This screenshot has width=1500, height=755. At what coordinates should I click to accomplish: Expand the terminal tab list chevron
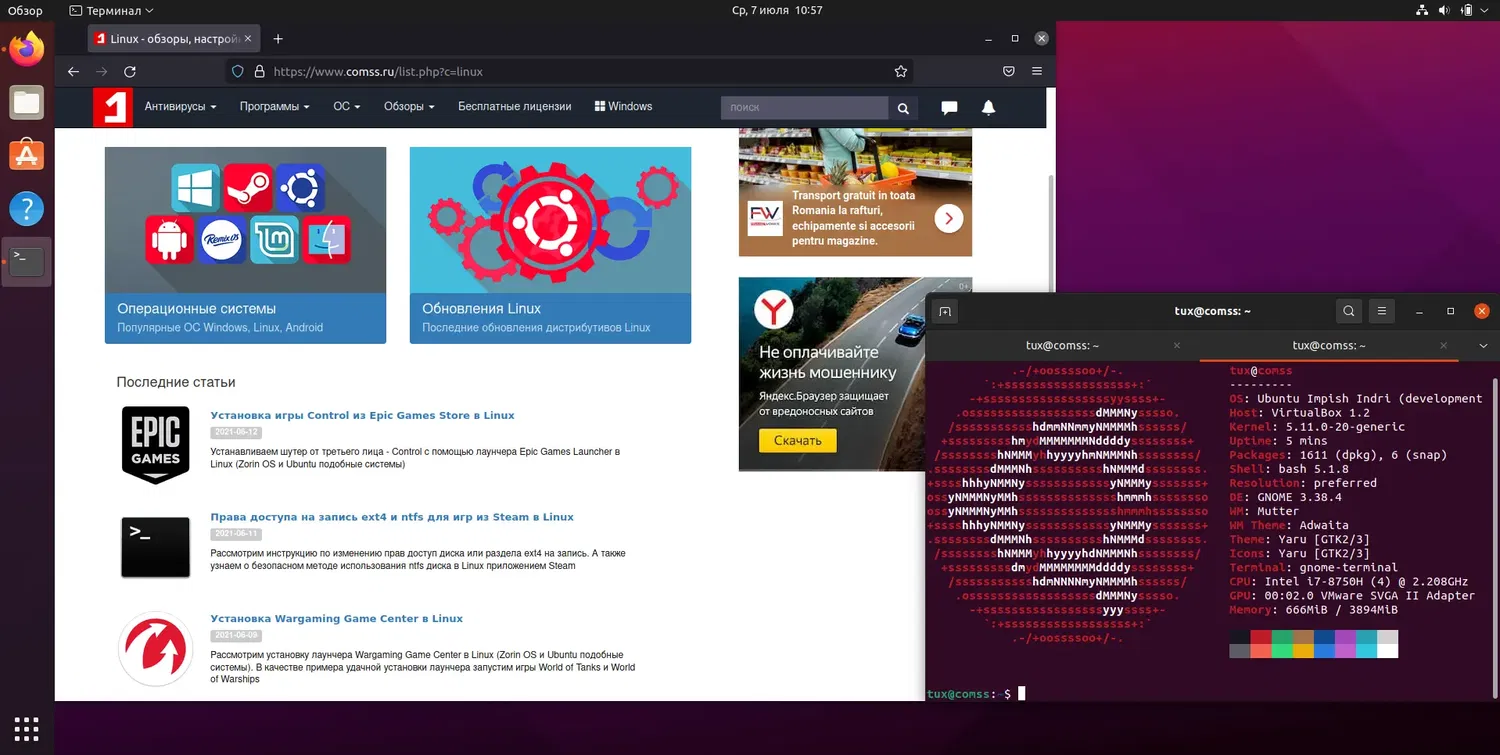pos(1483,346)
